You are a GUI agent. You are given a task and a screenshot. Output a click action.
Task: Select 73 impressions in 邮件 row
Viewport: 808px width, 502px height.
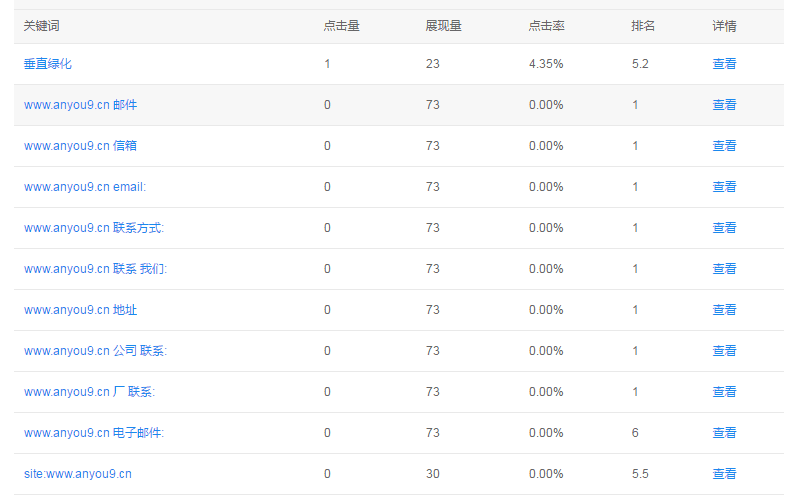click(x=433, y=105)
